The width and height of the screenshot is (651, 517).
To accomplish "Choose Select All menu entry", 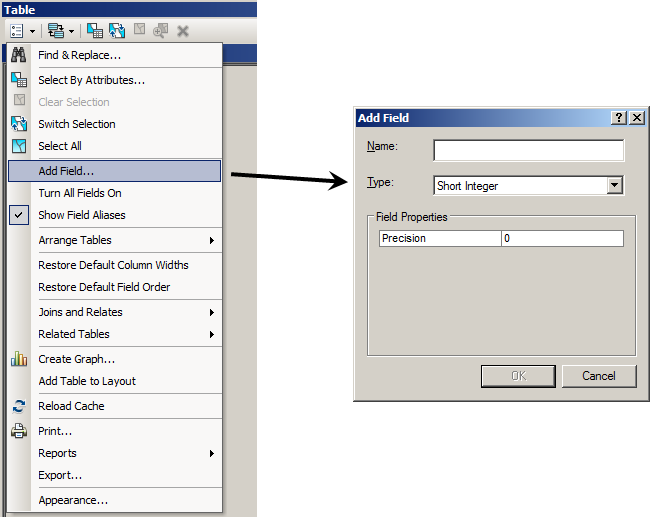I will click(115, 146).
